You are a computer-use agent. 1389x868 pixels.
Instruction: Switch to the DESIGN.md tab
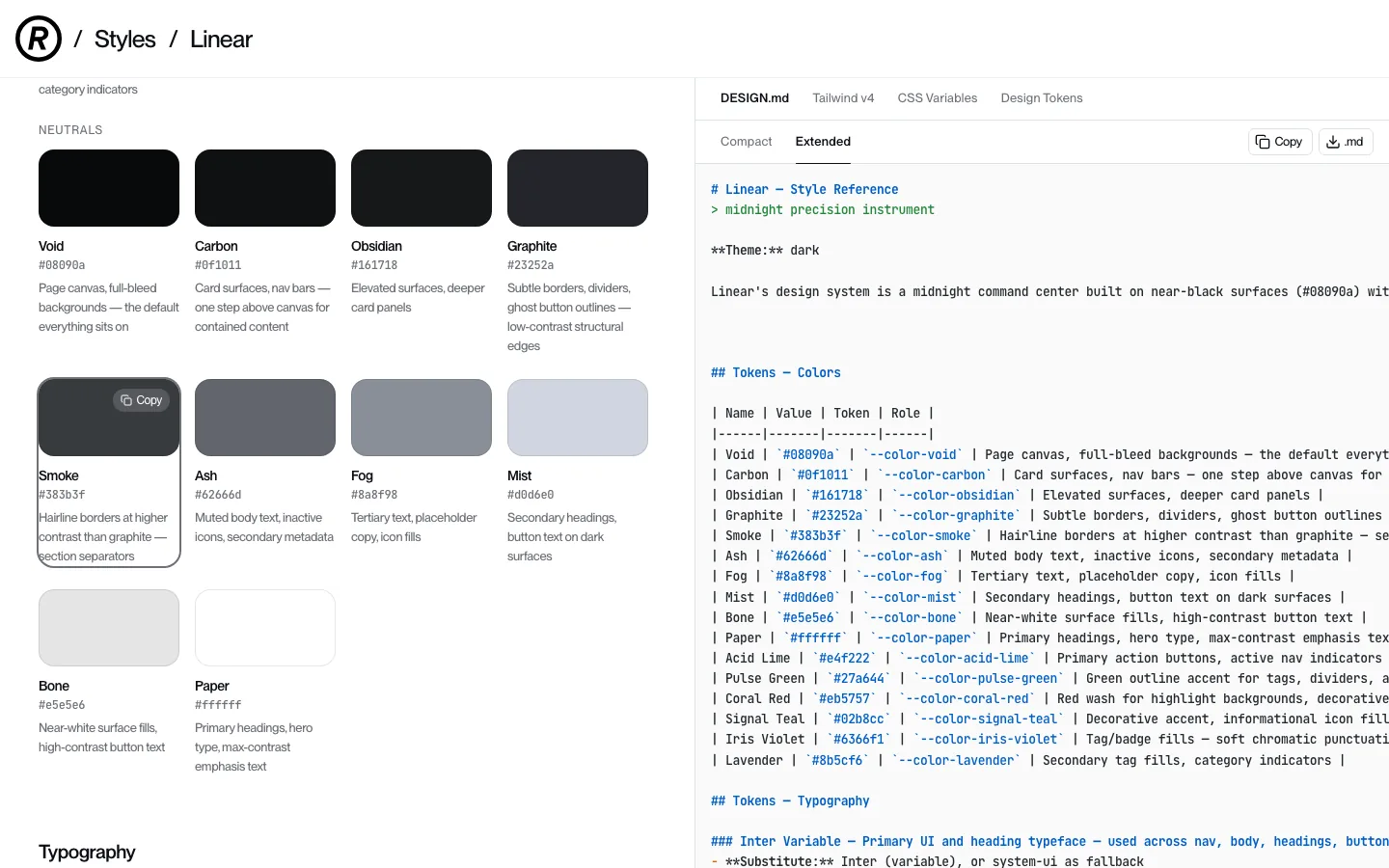pyautogui.click(x=754, y=98)
